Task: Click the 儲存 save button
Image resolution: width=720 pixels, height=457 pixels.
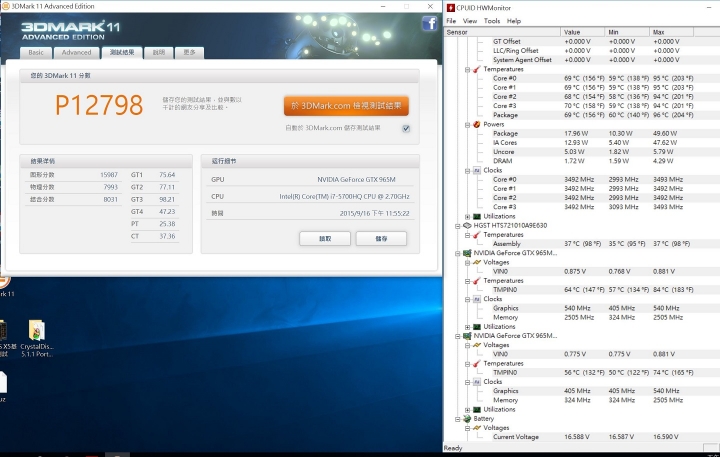Action: (x=381, y=238)
